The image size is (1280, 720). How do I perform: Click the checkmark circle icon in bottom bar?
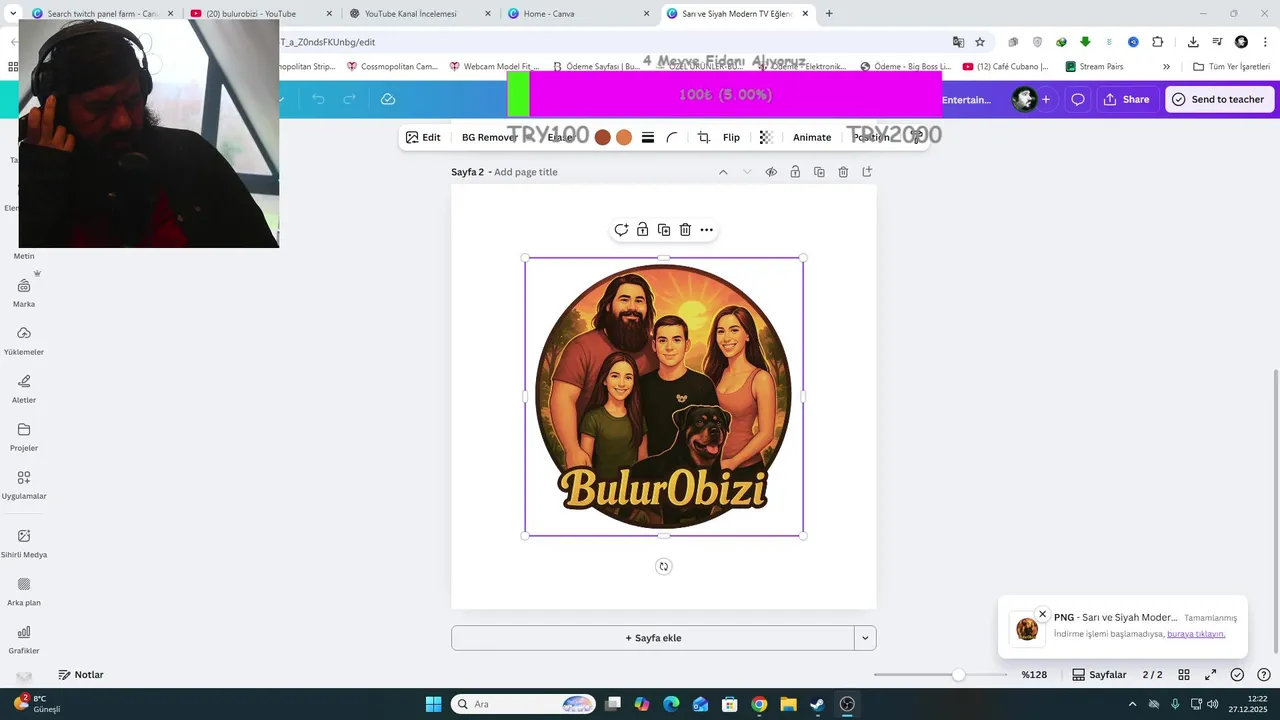pos(1237,675)
